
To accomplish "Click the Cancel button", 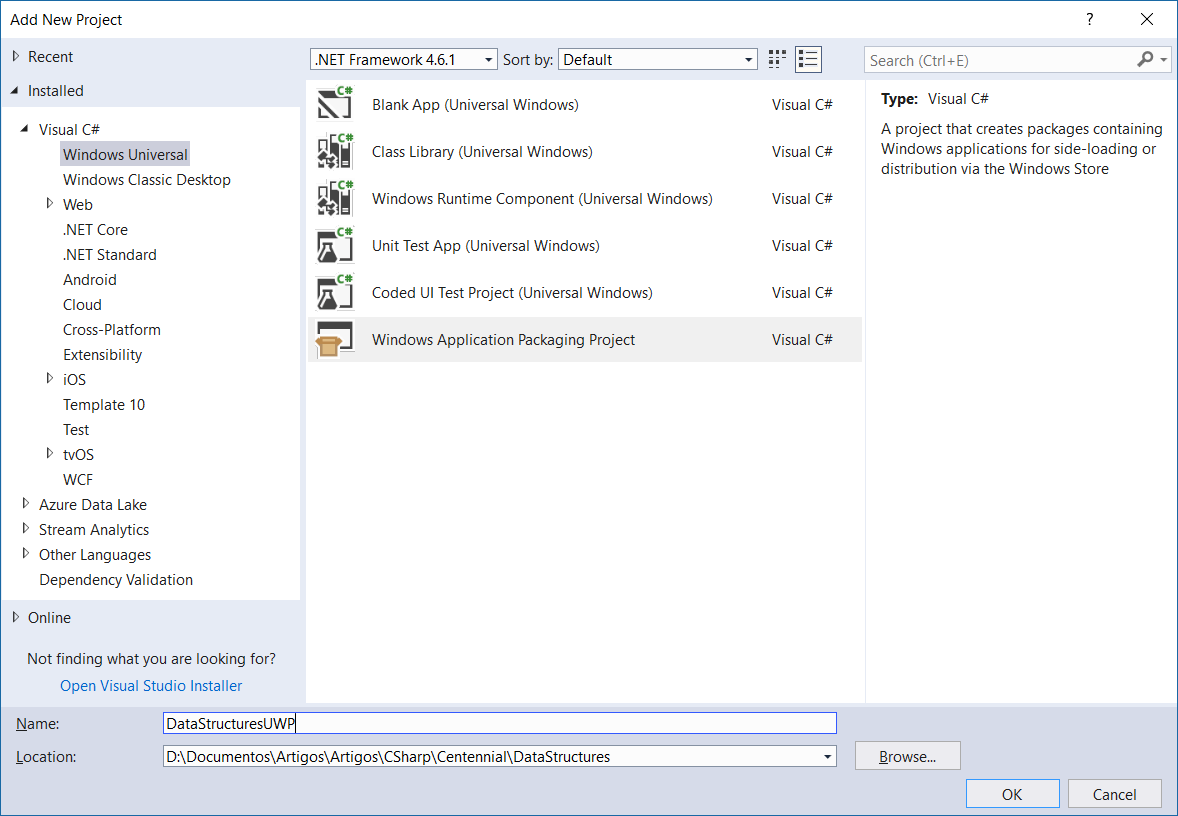I will (1114, 794).
